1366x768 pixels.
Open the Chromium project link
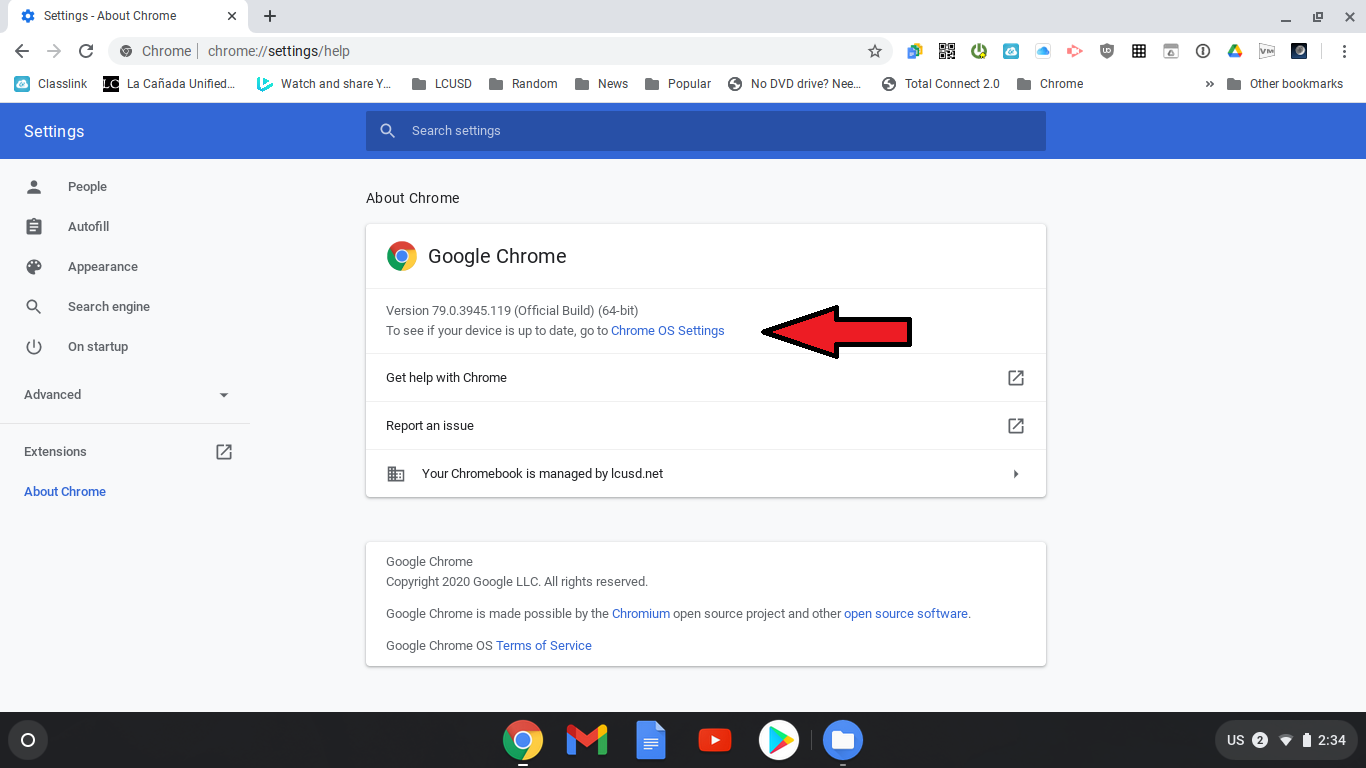pyautogui.click(x=641, y=614)
